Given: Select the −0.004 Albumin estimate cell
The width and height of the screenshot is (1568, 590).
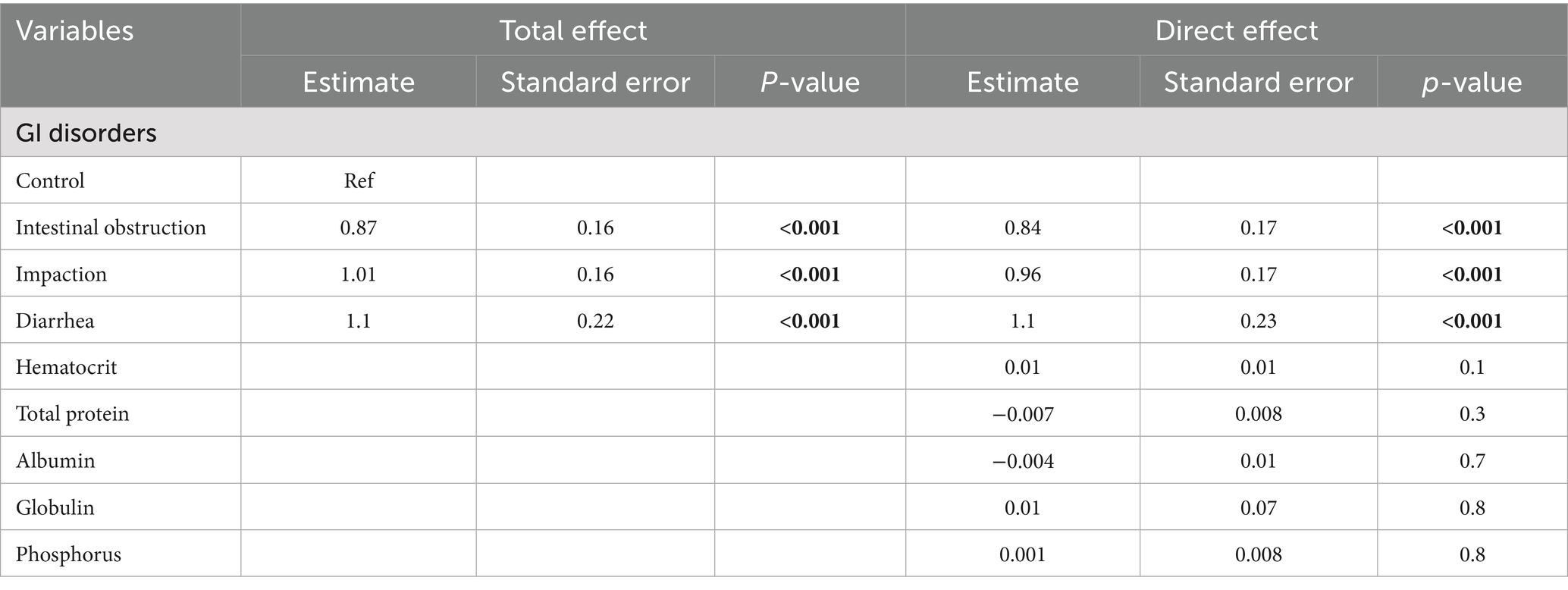Looking at the screenshot, I should click(x=1022, y=460).
